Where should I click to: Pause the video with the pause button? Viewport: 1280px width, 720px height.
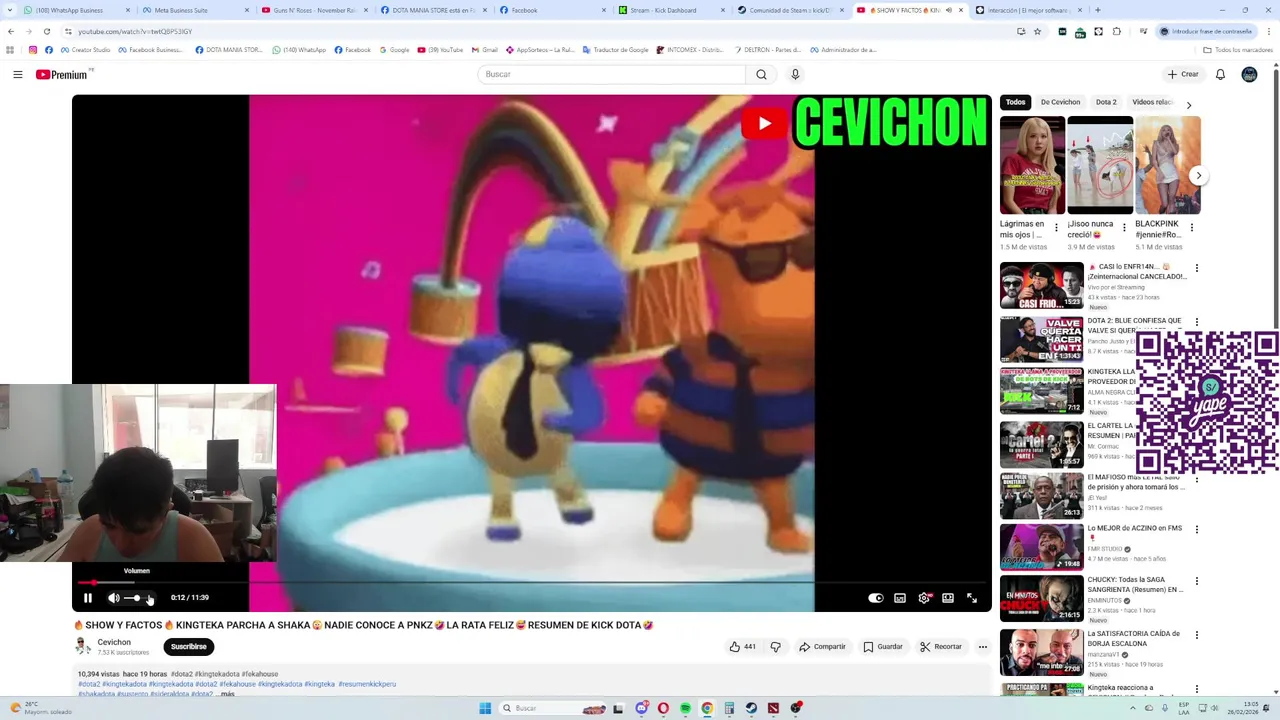pos(87,598)
